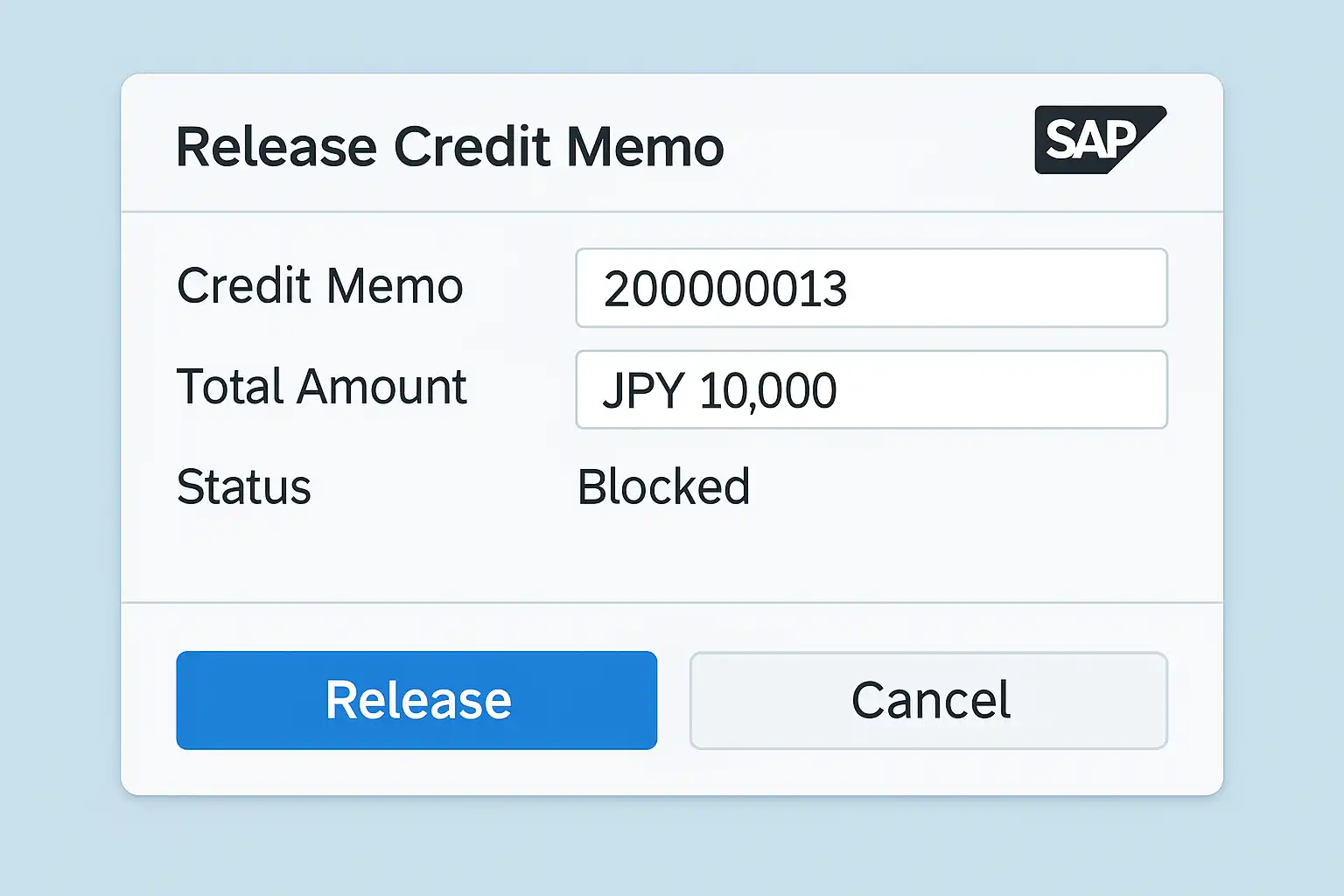Click the light blue background outside dialog

click(61, 437)
